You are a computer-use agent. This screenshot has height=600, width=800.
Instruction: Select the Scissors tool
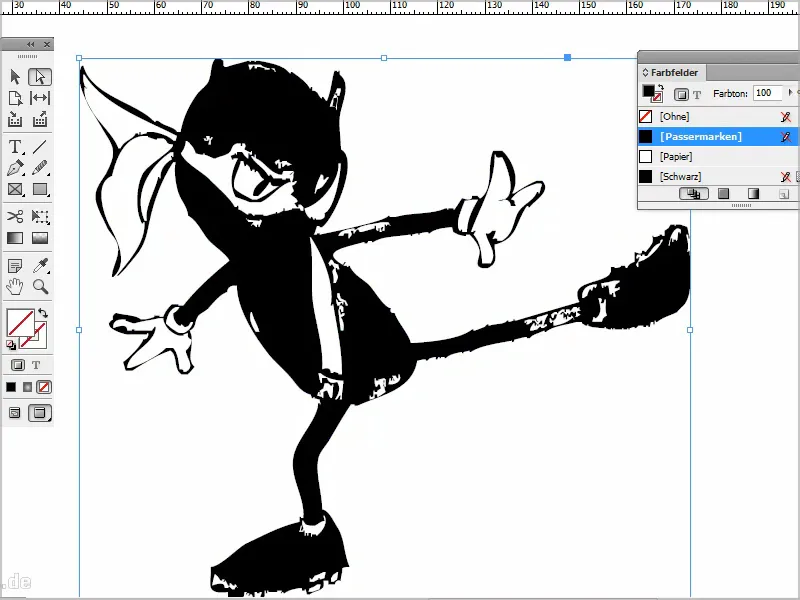(15, 216)
